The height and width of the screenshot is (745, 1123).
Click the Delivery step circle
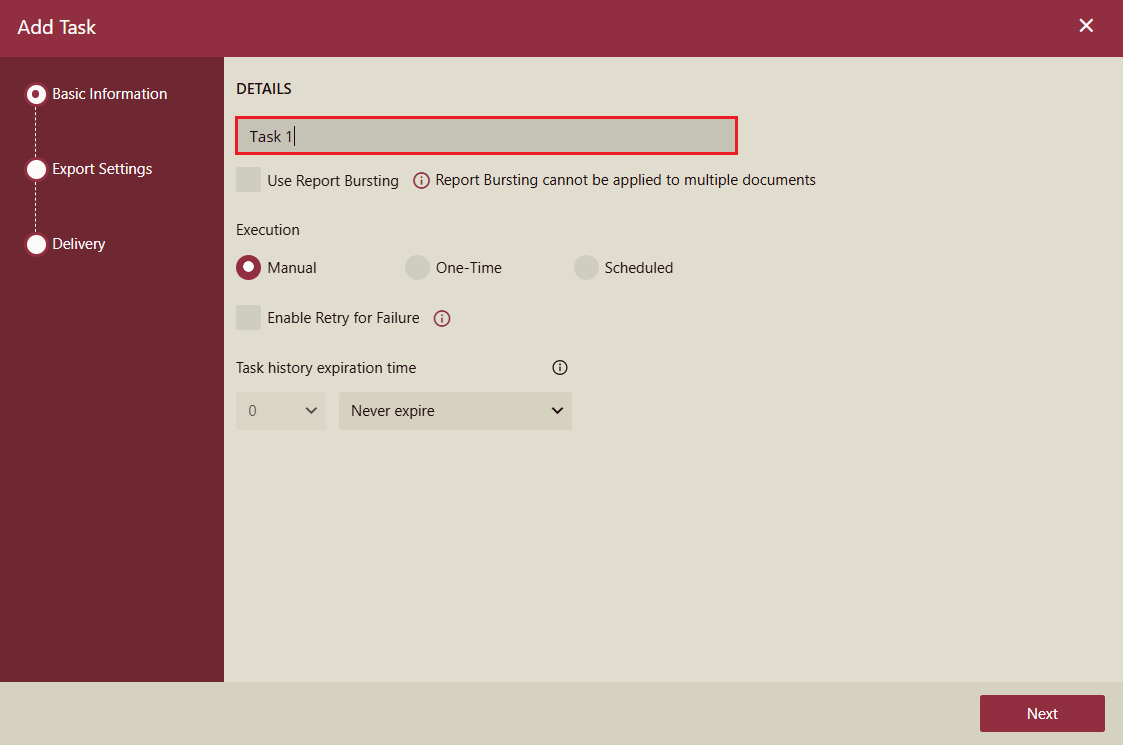click(36, 243)
